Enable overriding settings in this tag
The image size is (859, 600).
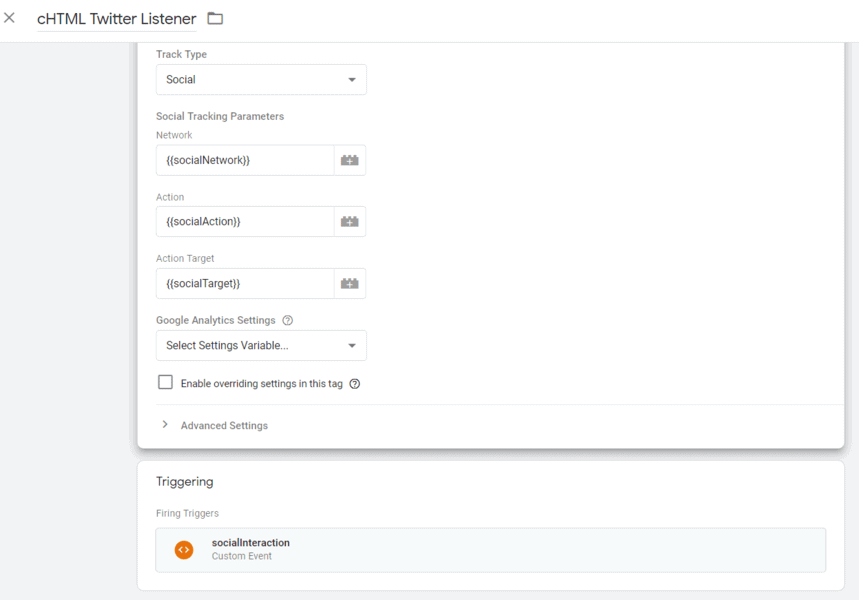[x=166, y=382]
